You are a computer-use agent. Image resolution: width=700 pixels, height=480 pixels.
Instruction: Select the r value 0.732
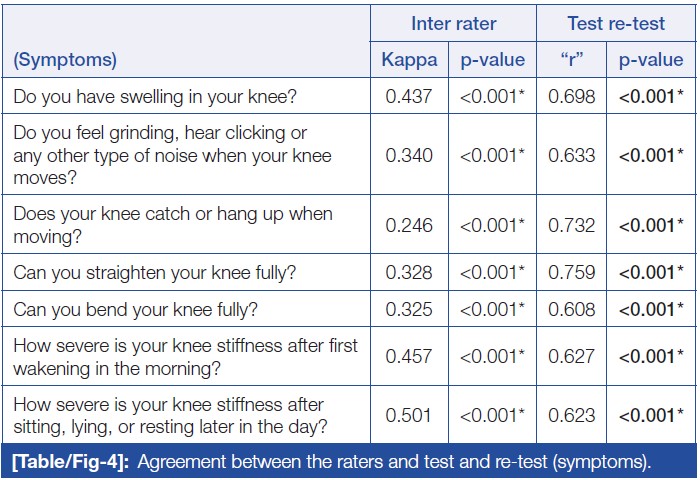pos(573,225)
